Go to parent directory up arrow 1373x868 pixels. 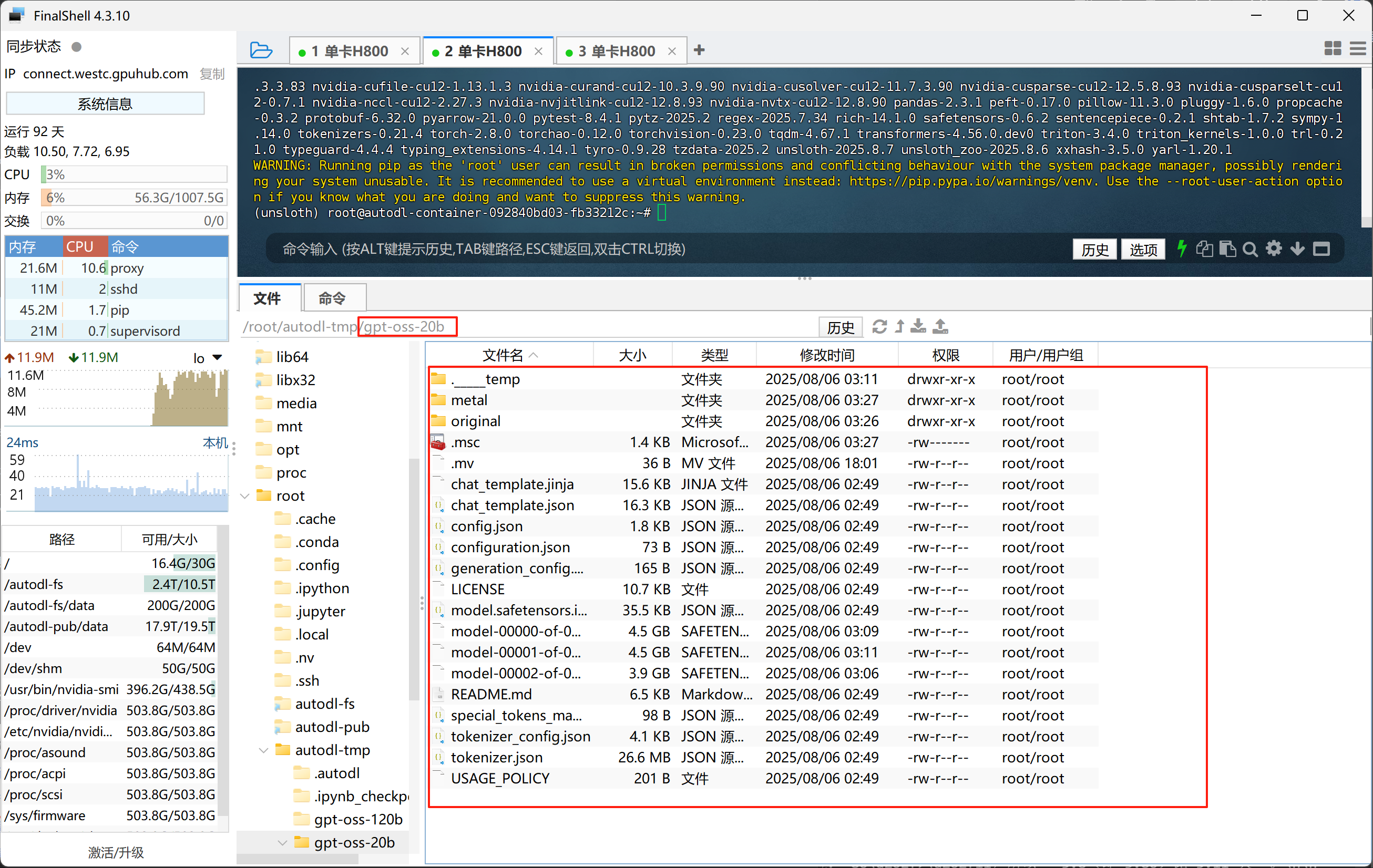[900, 327]
